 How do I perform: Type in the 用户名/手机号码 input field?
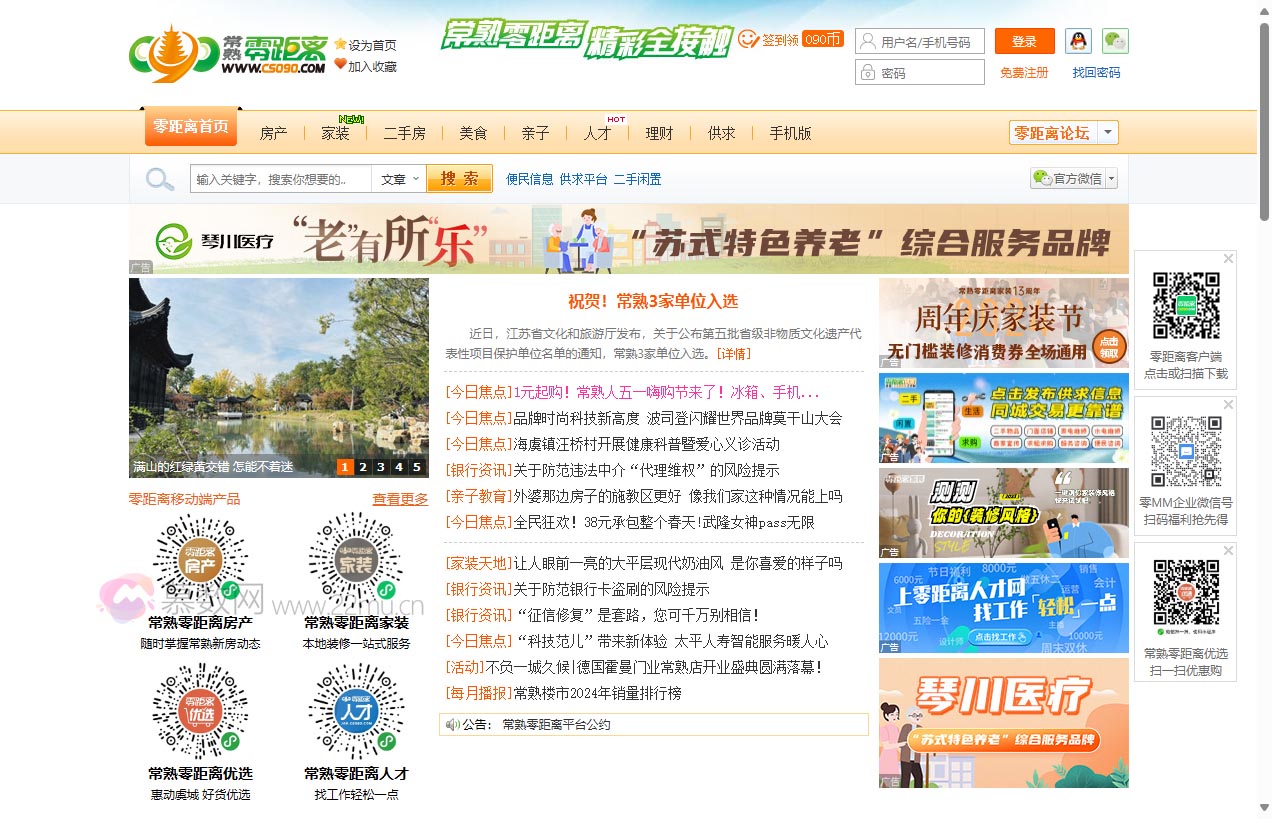coord(925,41)
